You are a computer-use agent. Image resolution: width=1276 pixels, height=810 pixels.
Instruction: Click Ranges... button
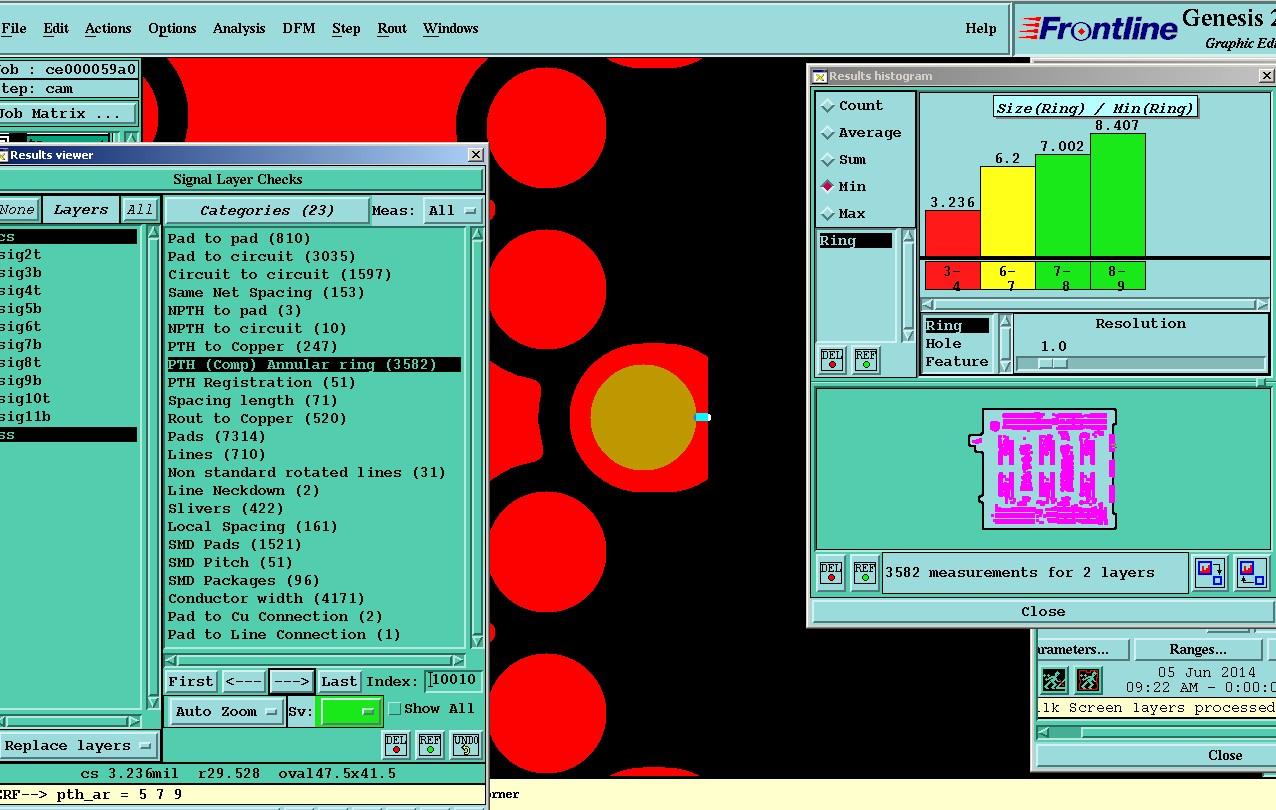click(x=1197, y=650)
